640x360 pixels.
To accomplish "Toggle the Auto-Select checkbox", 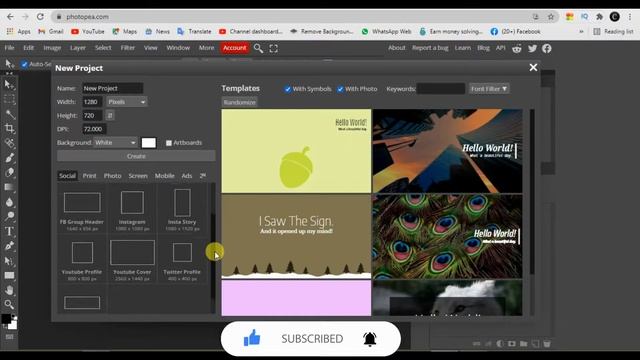I will (x=24, y=64).
